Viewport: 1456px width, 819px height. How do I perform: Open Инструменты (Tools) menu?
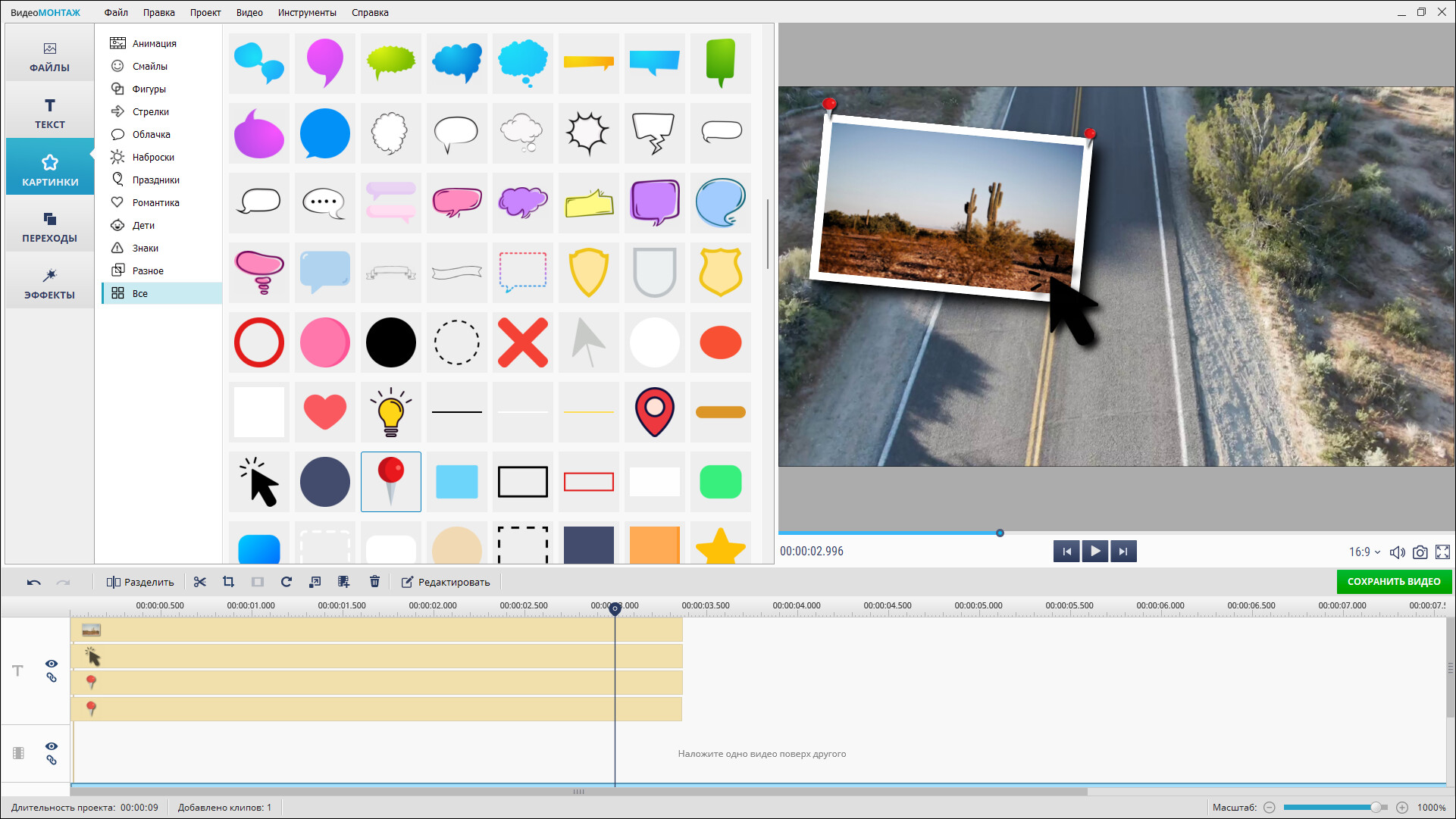[307, 12]
